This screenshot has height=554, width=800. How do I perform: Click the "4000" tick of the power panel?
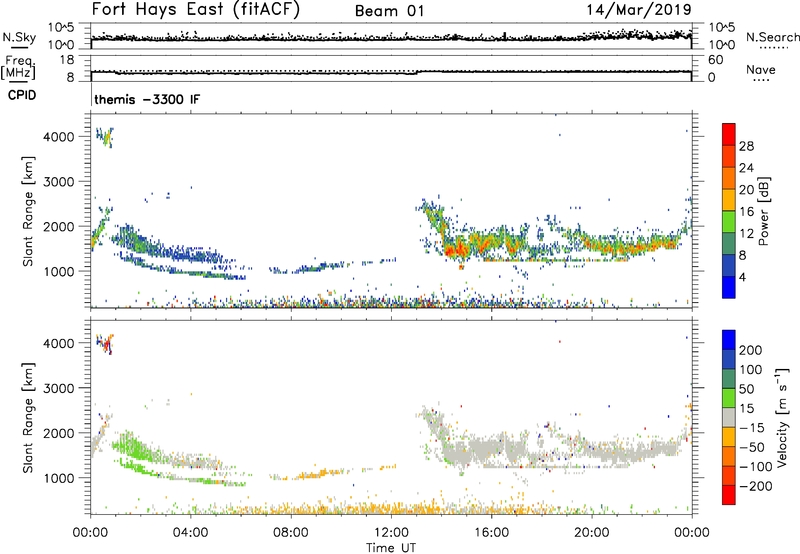coord(59,137)
